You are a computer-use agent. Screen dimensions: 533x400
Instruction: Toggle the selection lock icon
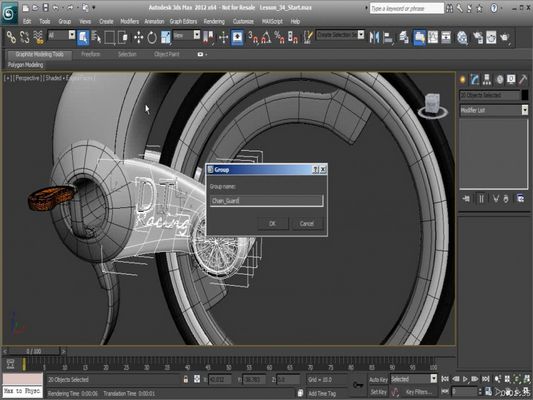click(x=186, y=379)
